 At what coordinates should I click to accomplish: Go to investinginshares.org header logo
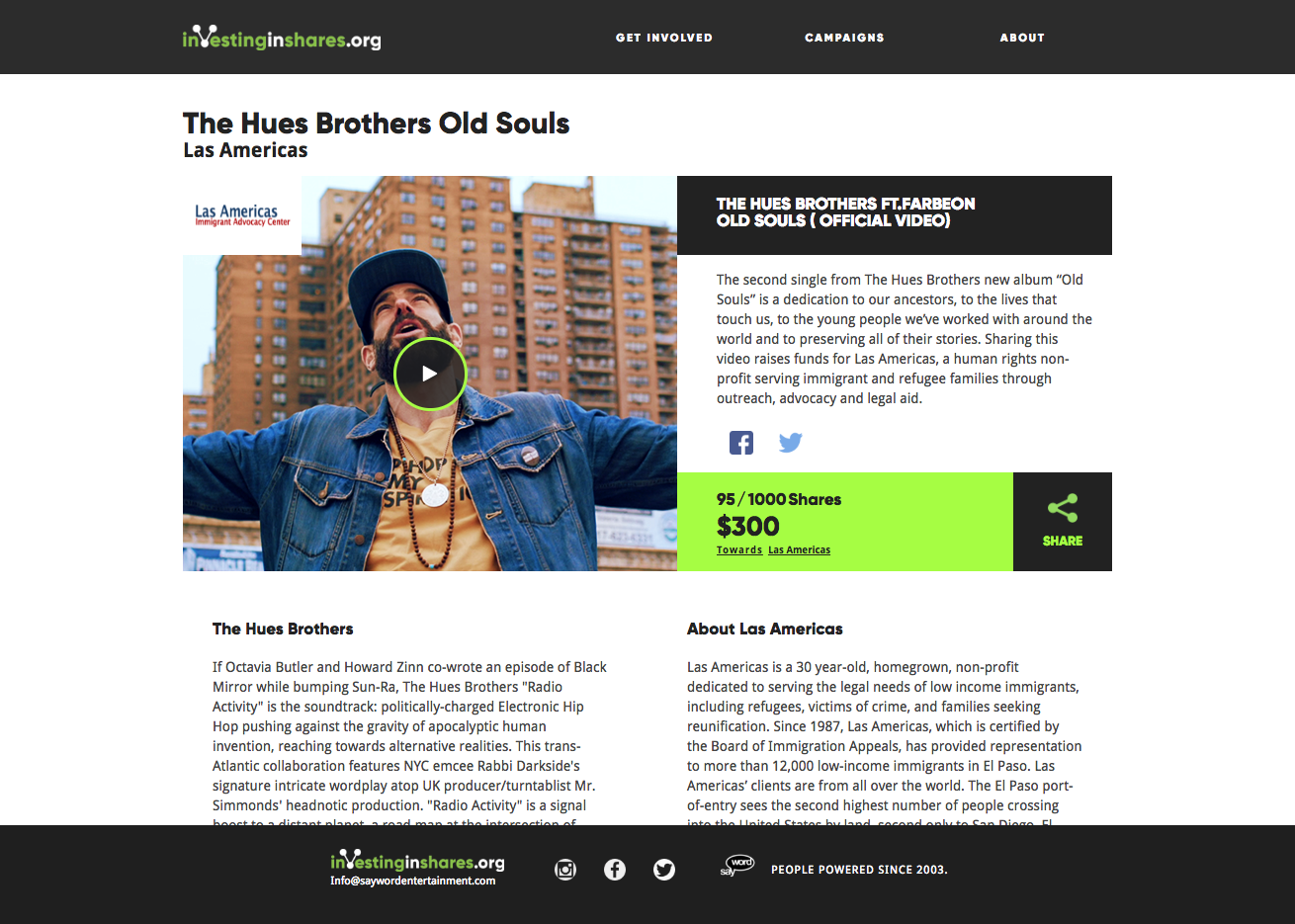tap(282, 38)
